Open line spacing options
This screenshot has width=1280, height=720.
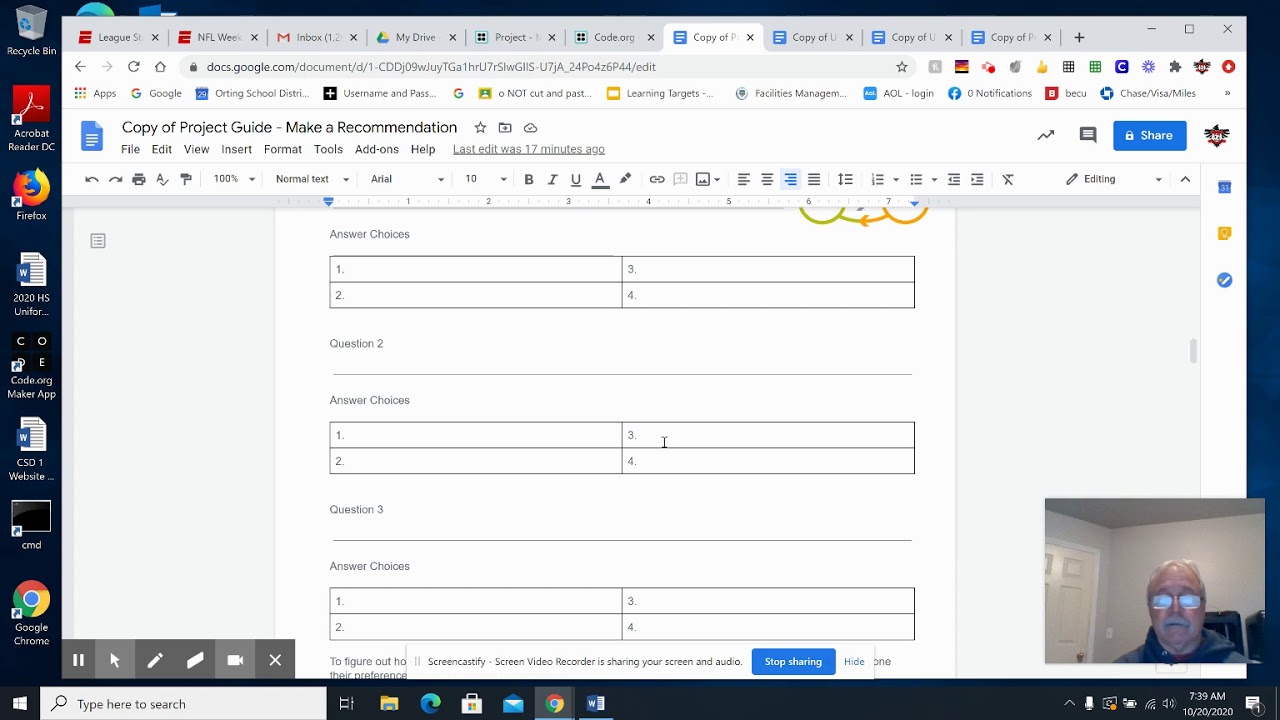click(845, 179)
